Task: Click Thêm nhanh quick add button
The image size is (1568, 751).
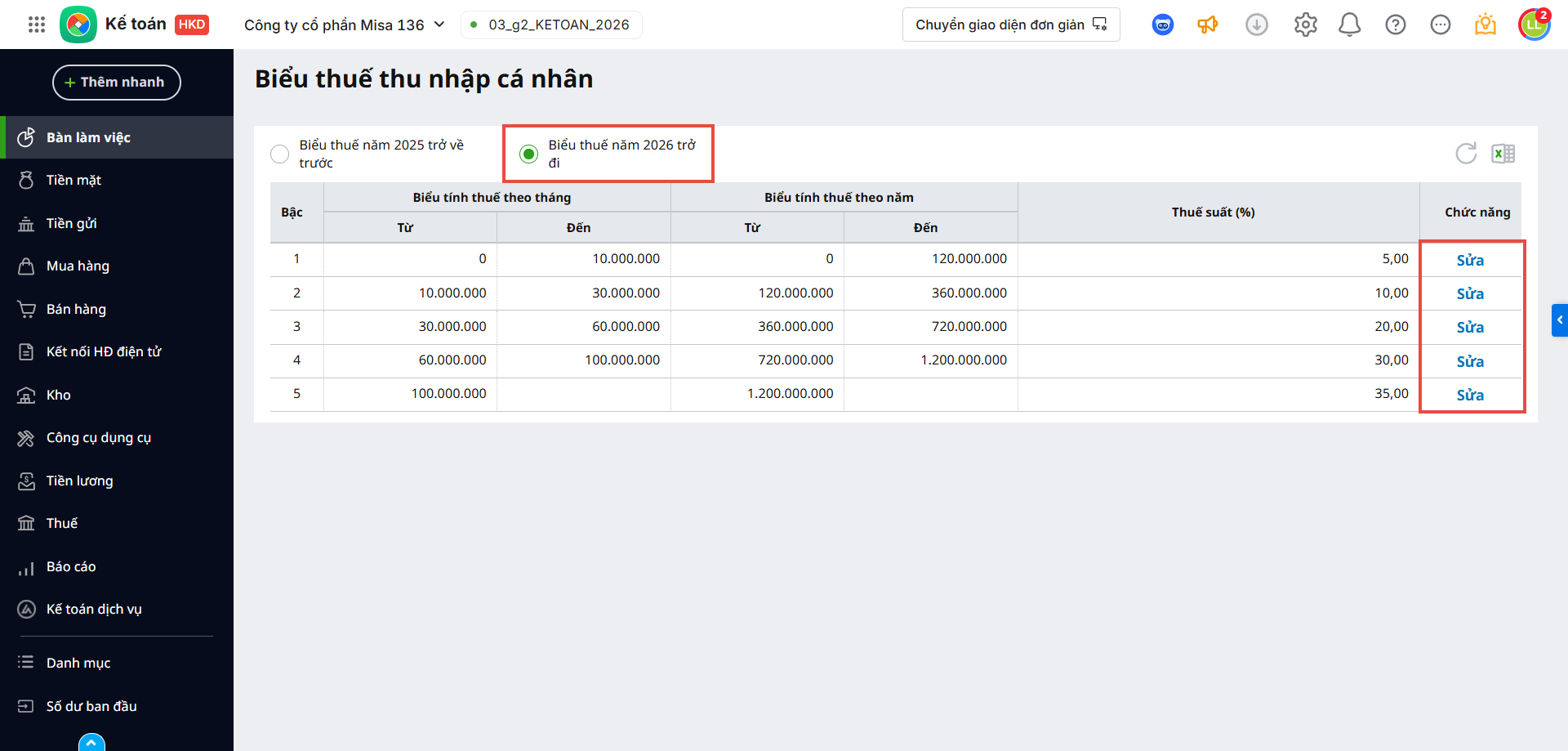Action: (116, 83)
